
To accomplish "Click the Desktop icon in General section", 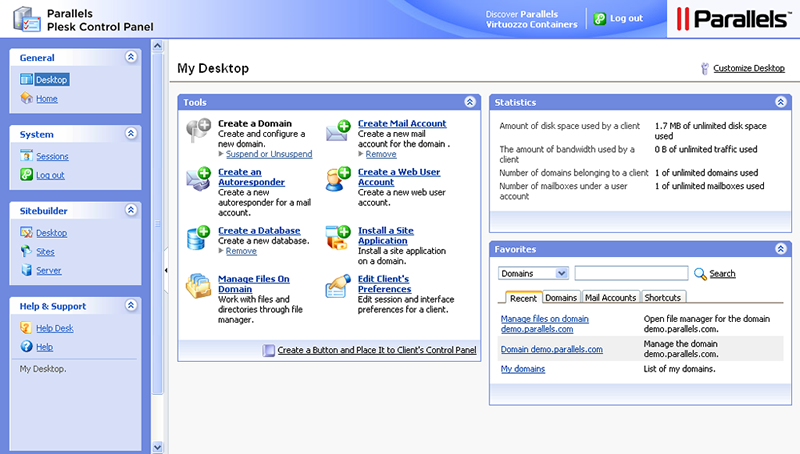I will coord(27,79).
